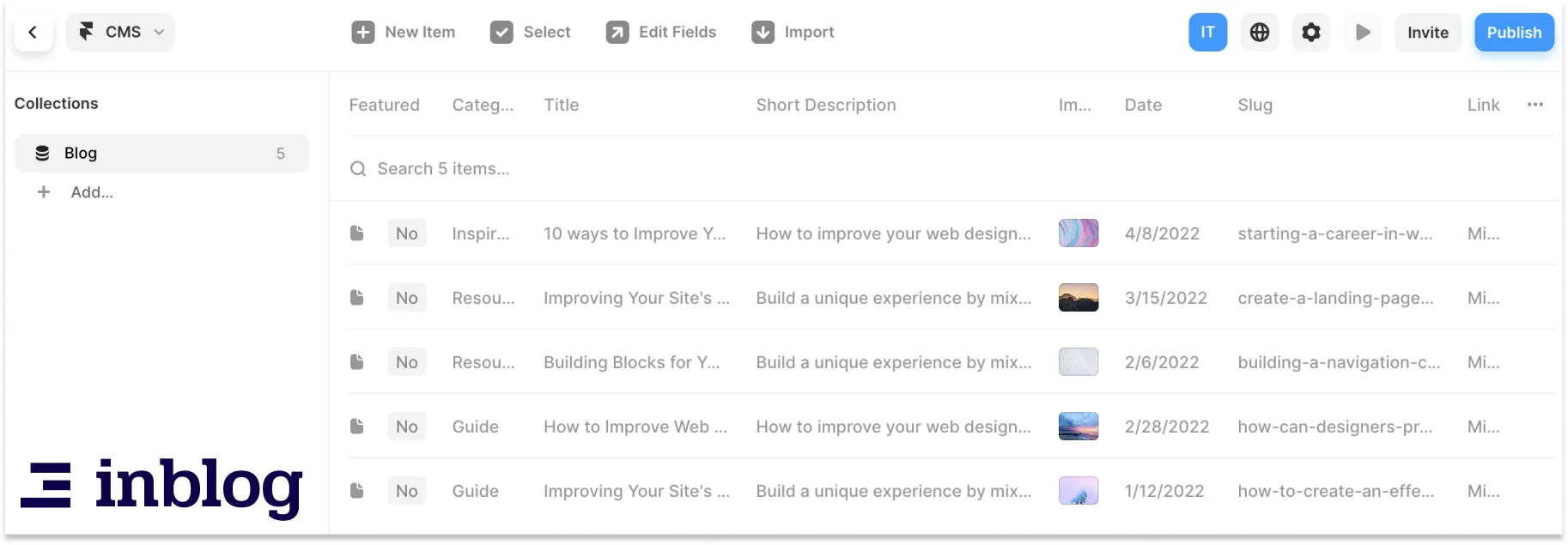The image size is (1568, 545).
Task: Click the blue Publish button
Action: pos(1514,33)
